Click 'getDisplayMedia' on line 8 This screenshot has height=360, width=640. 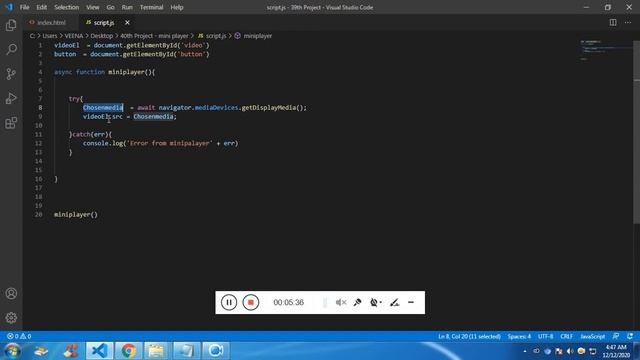tap(269, 108)
